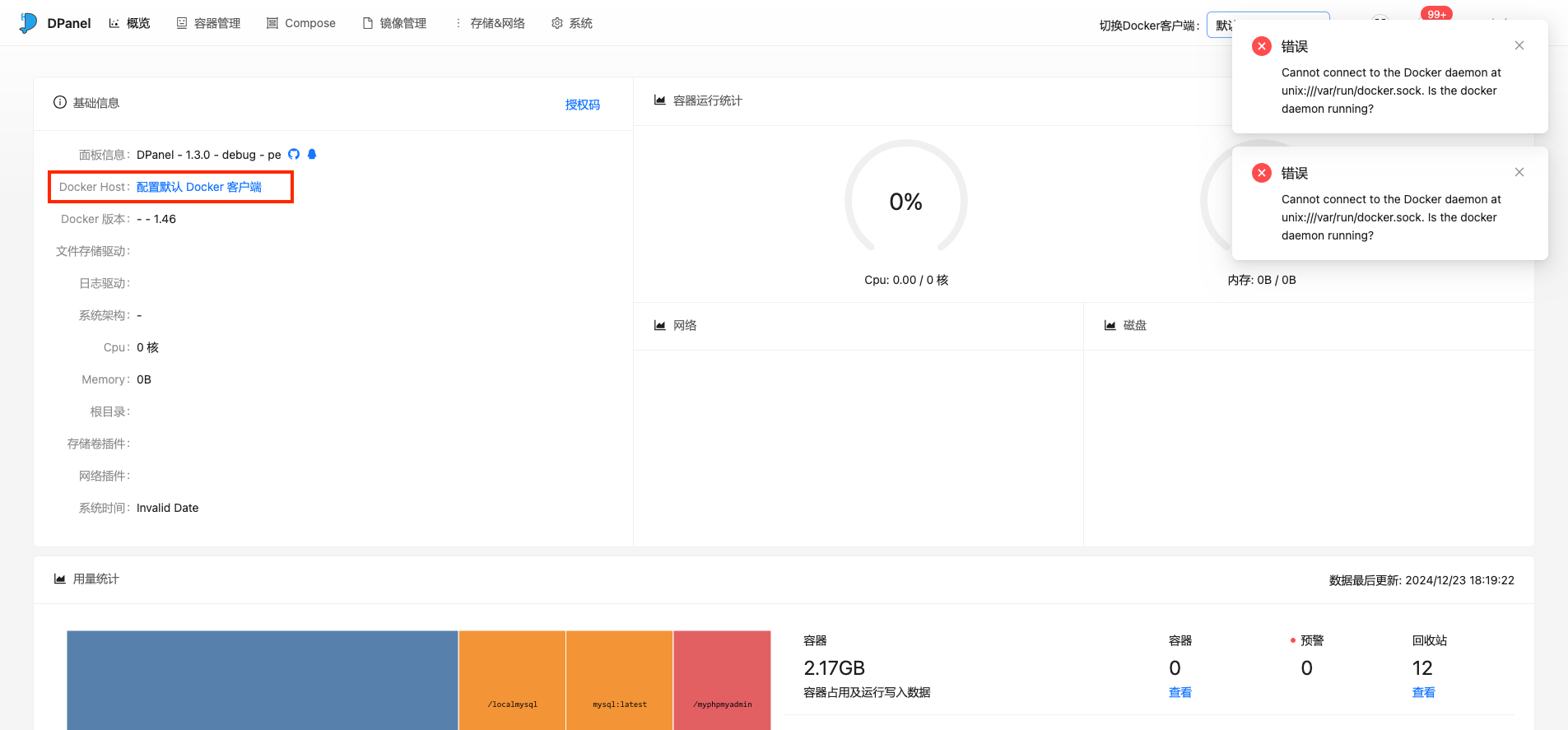The image size is (1568, 730).
Task: Click the 用量统计 chart icon
Action: tap(60, 579)
